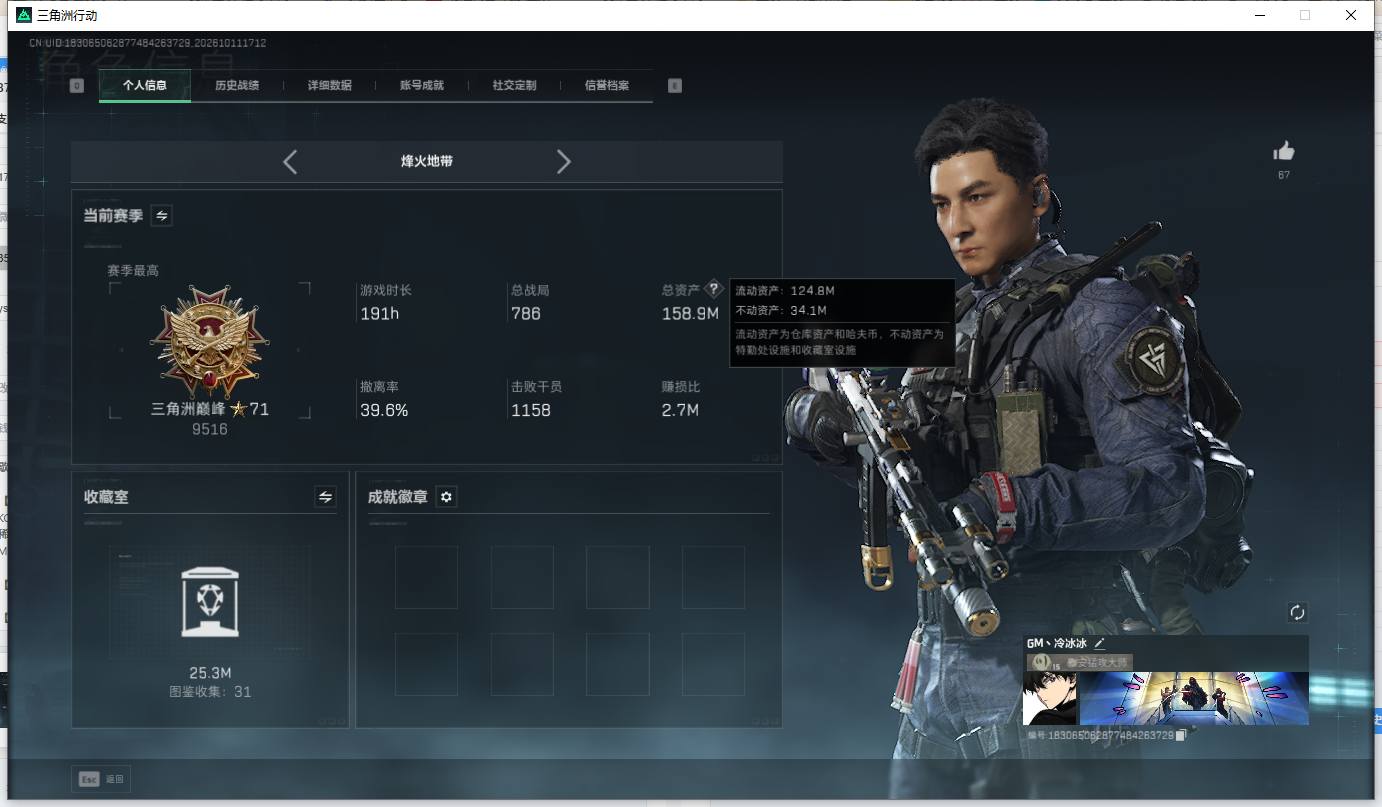Click the 1158 operators defeated value
This screenshot has width=1382, height=807.
pyautogui.click(x=531, y=410)
